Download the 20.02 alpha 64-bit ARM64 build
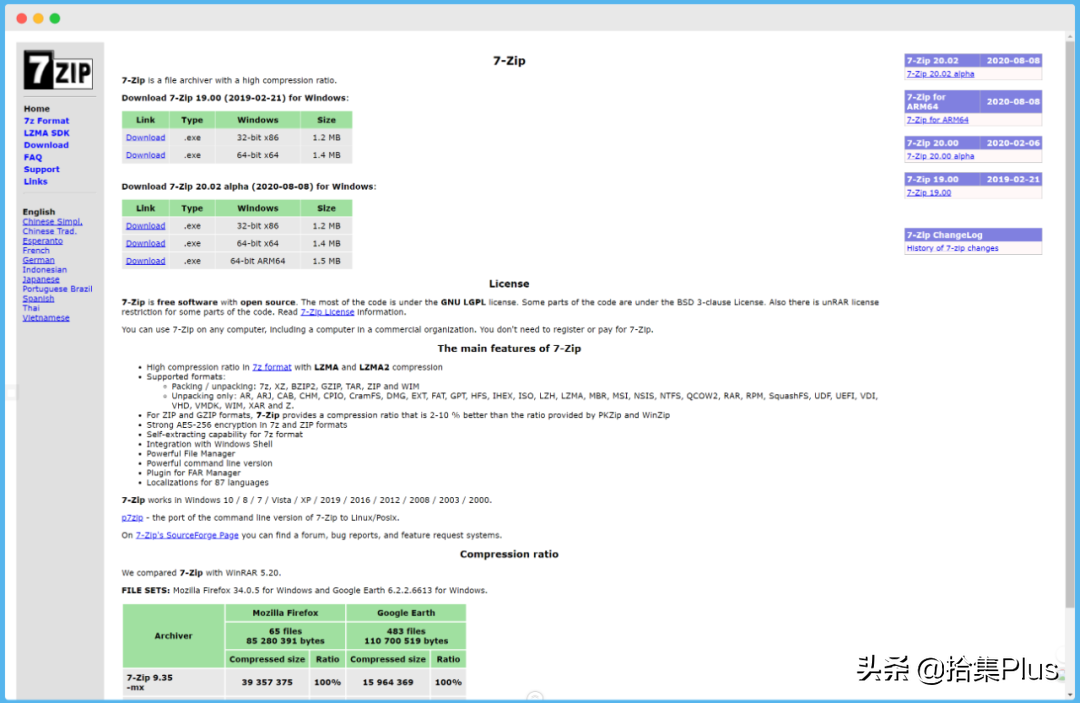This screenshot has width=1080, height=703. (145, 261)
